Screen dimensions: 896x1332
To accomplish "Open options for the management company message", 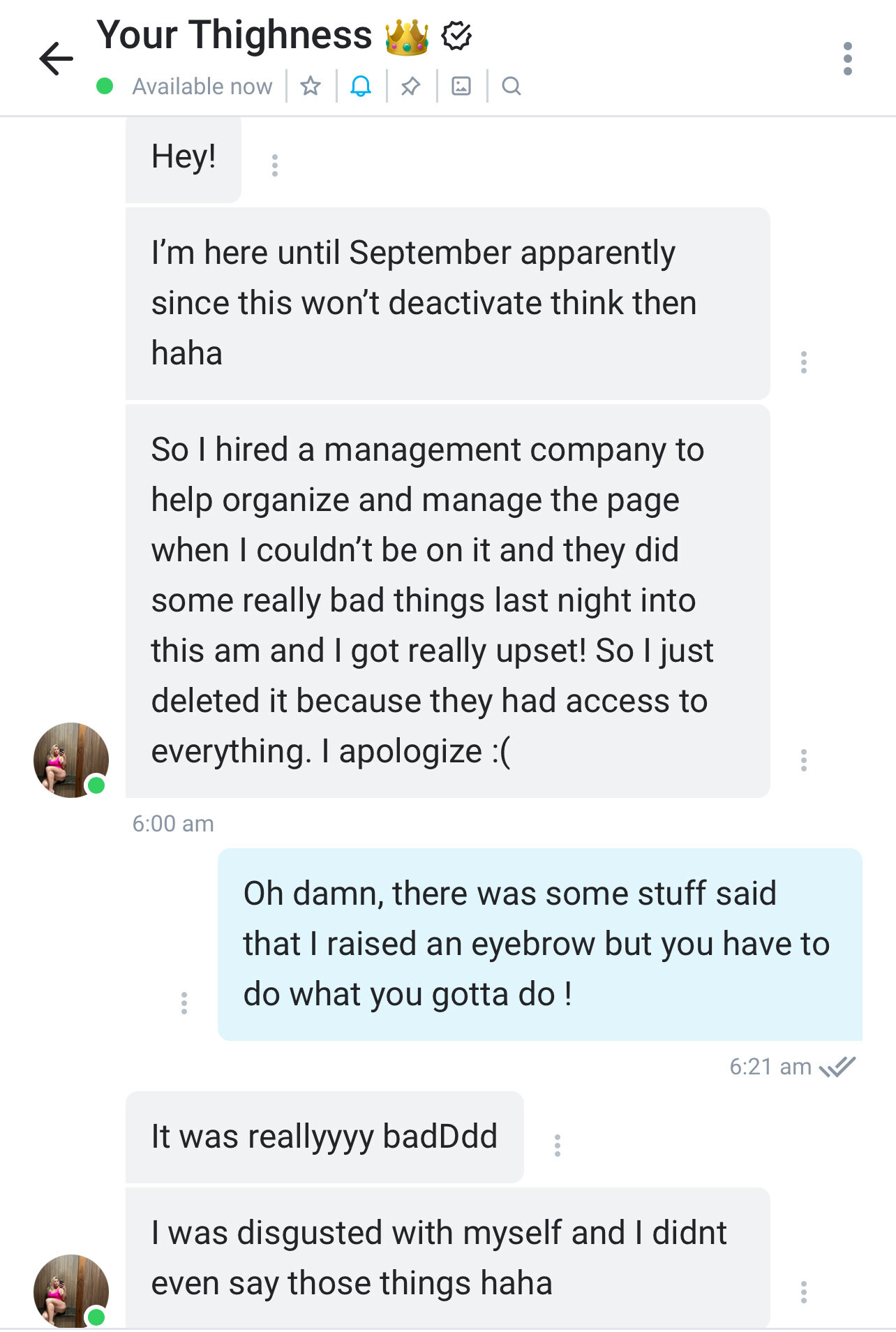I will coord(804,760).
